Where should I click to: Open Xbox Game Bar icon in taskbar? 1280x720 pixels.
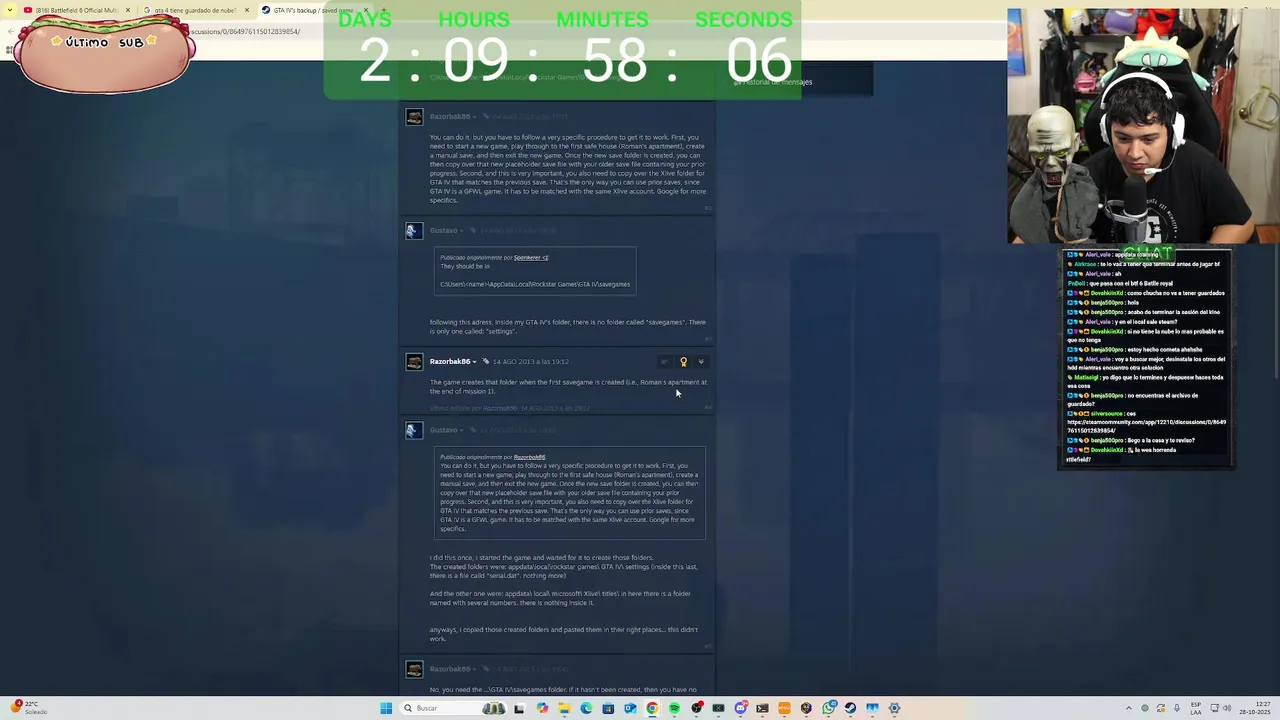point(718,708)
